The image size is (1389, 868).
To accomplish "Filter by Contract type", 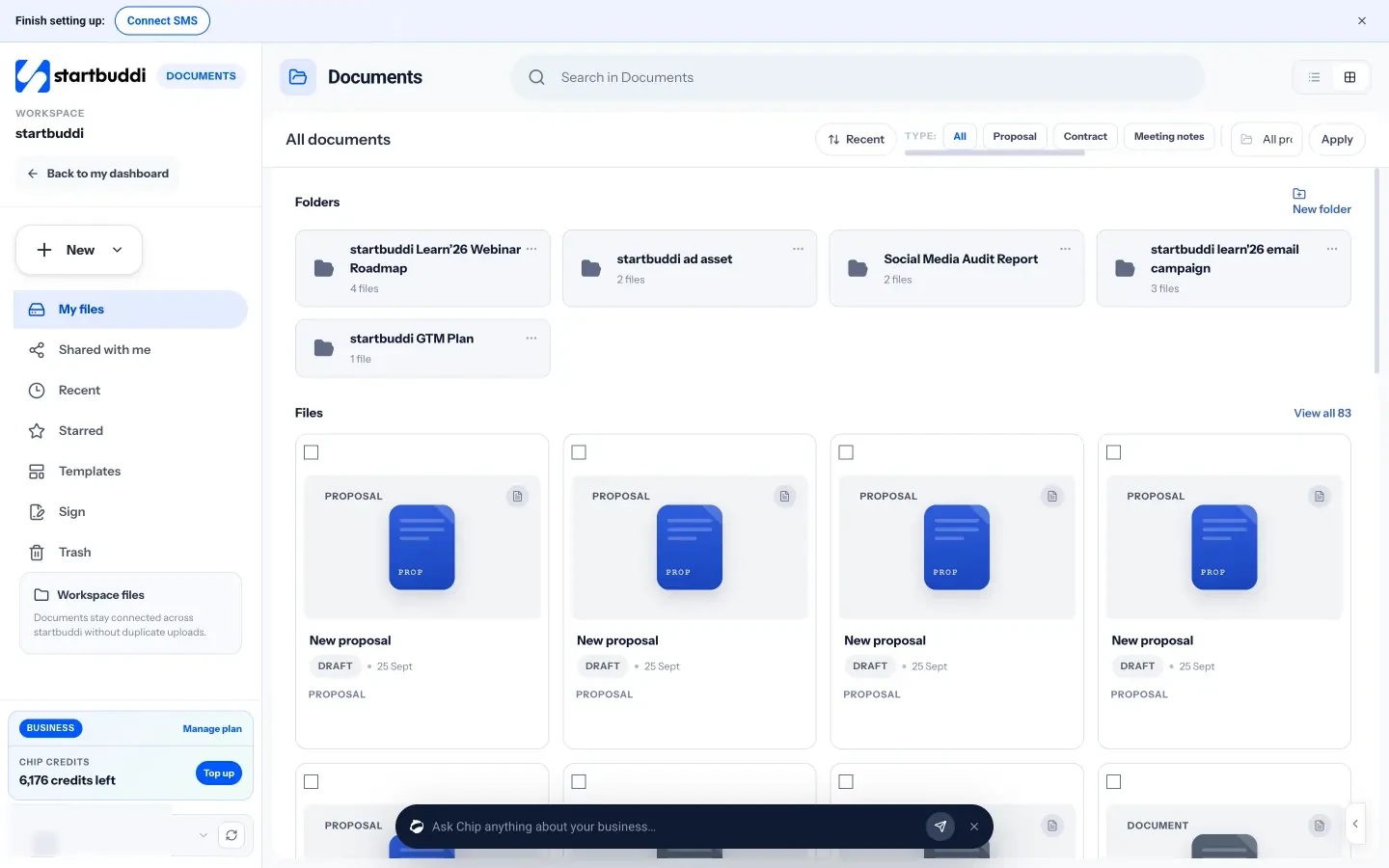I will point(1085,137).
